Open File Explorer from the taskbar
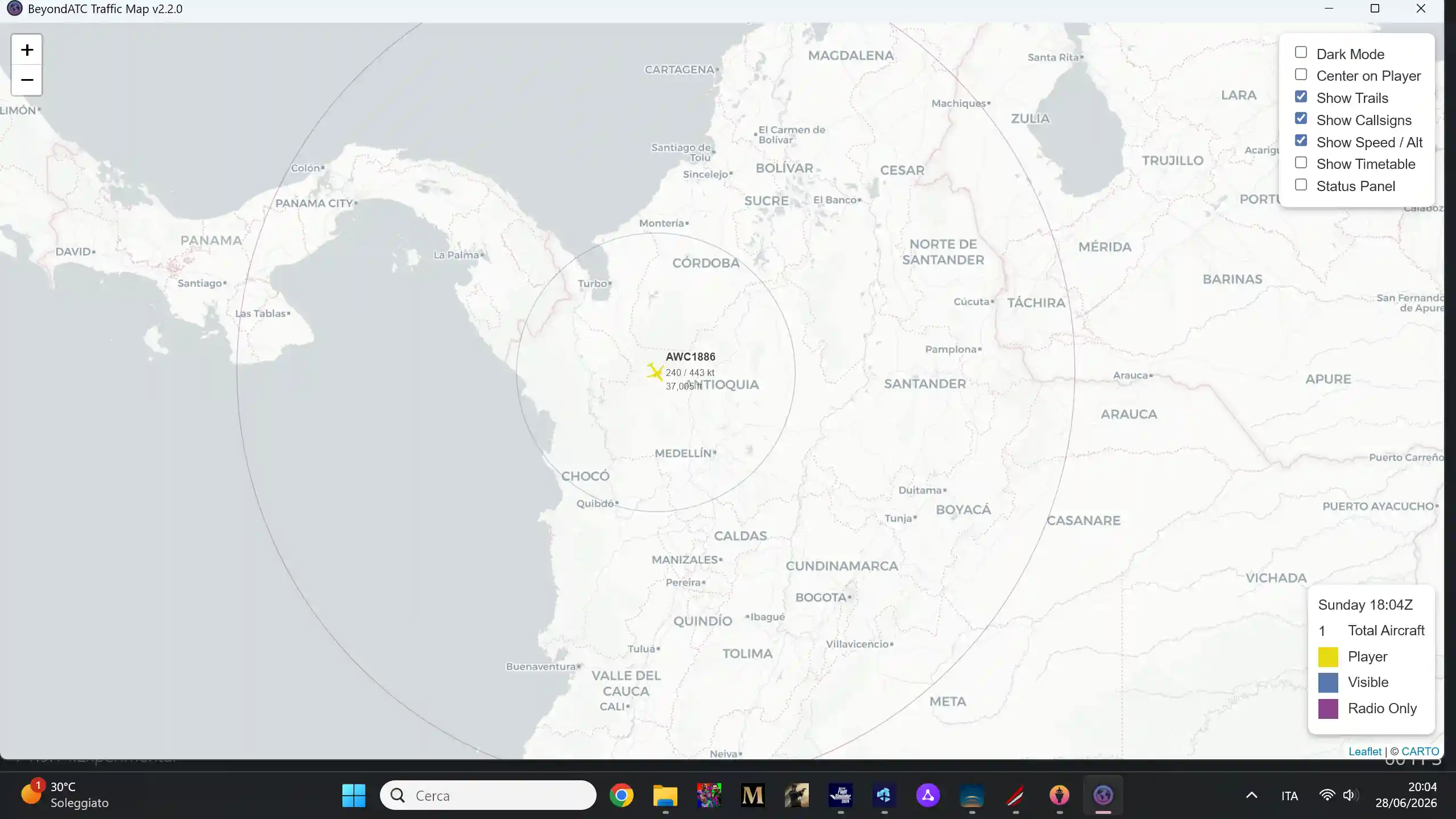Image resolution: width=1456 pixels, height=819 pixels. point(665,795)
